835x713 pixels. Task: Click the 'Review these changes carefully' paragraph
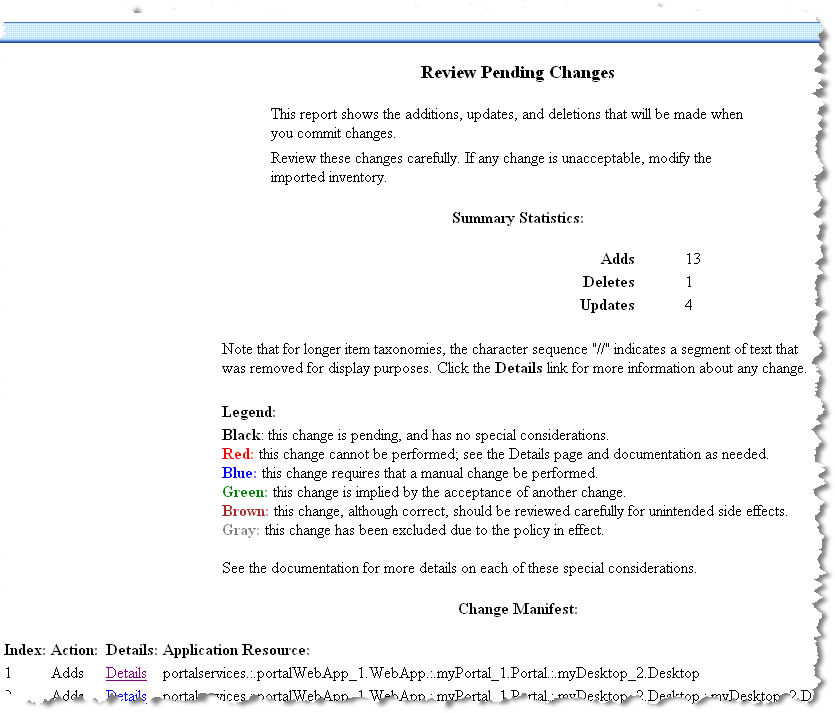click(490, 167)
